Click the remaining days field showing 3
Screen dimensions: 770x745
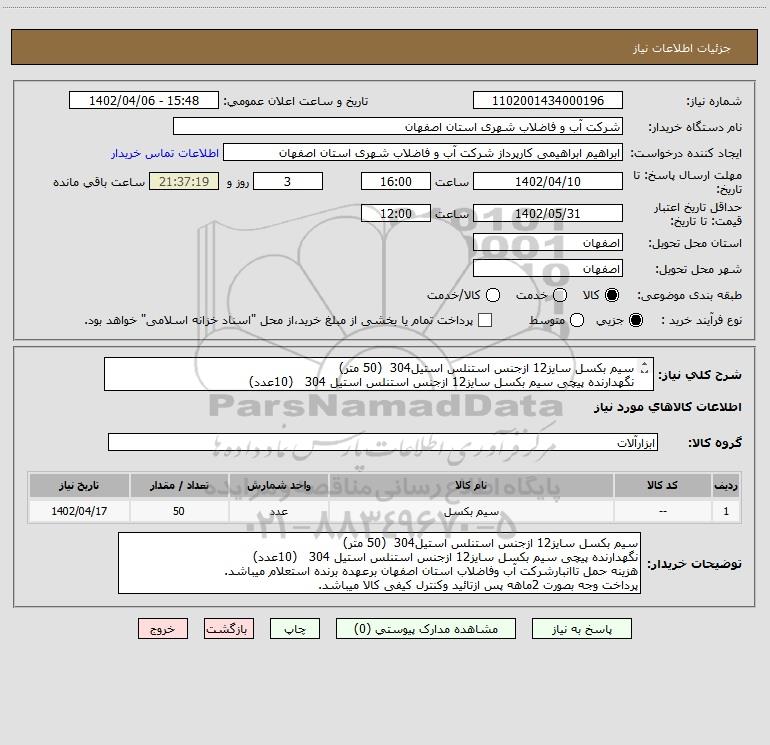coord(288,181)
